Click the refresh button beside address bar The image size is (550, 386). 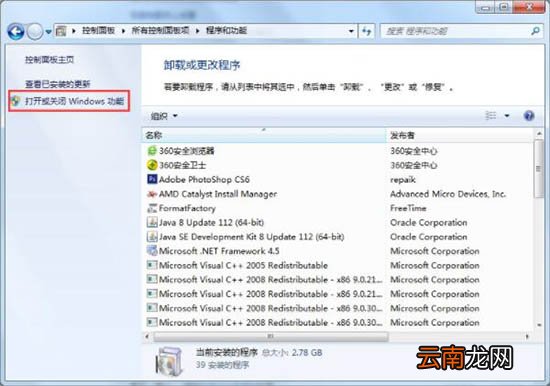coord(367,31)
